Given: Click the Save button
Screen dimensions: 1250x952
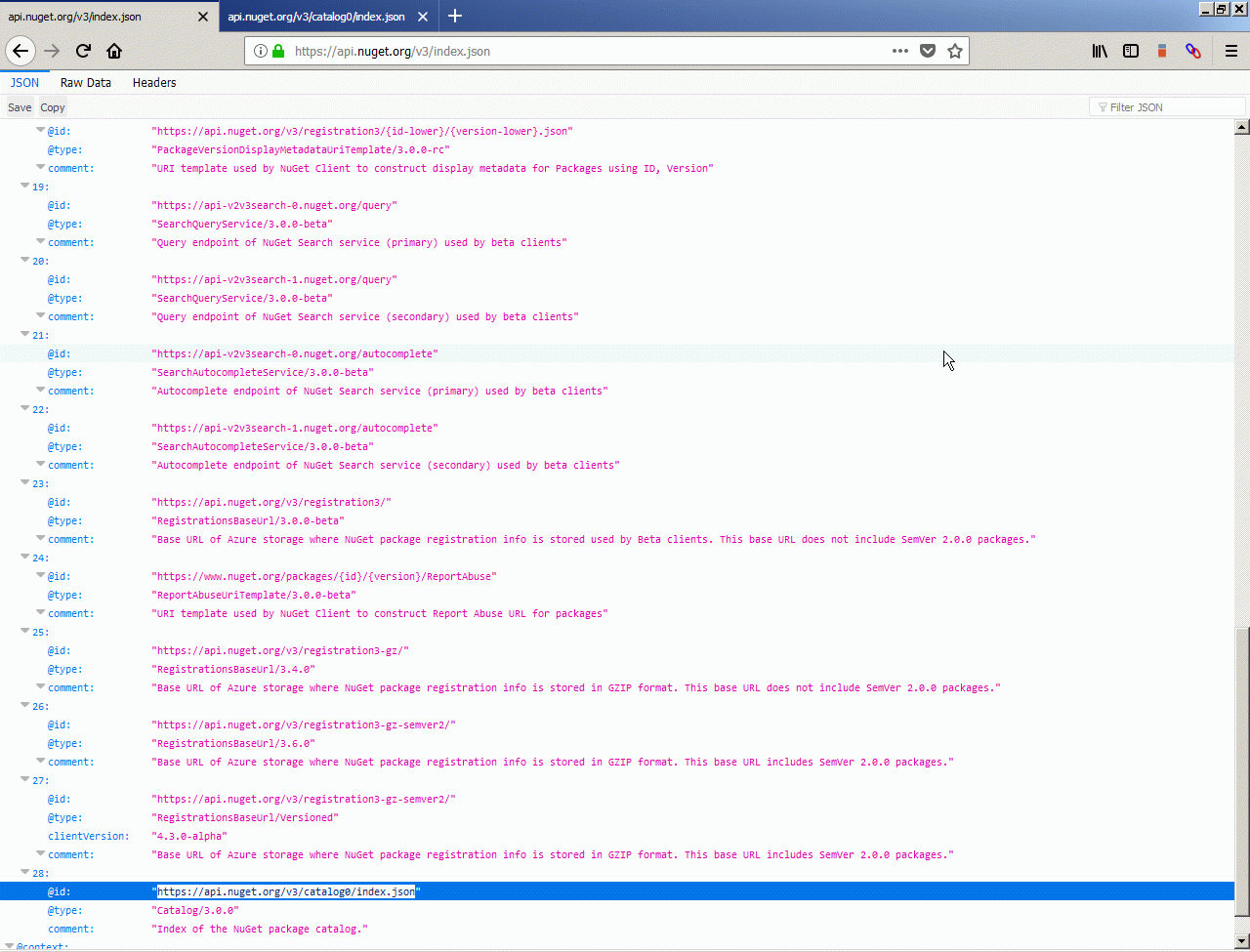Looking at the screenshot, I should 20,107.
